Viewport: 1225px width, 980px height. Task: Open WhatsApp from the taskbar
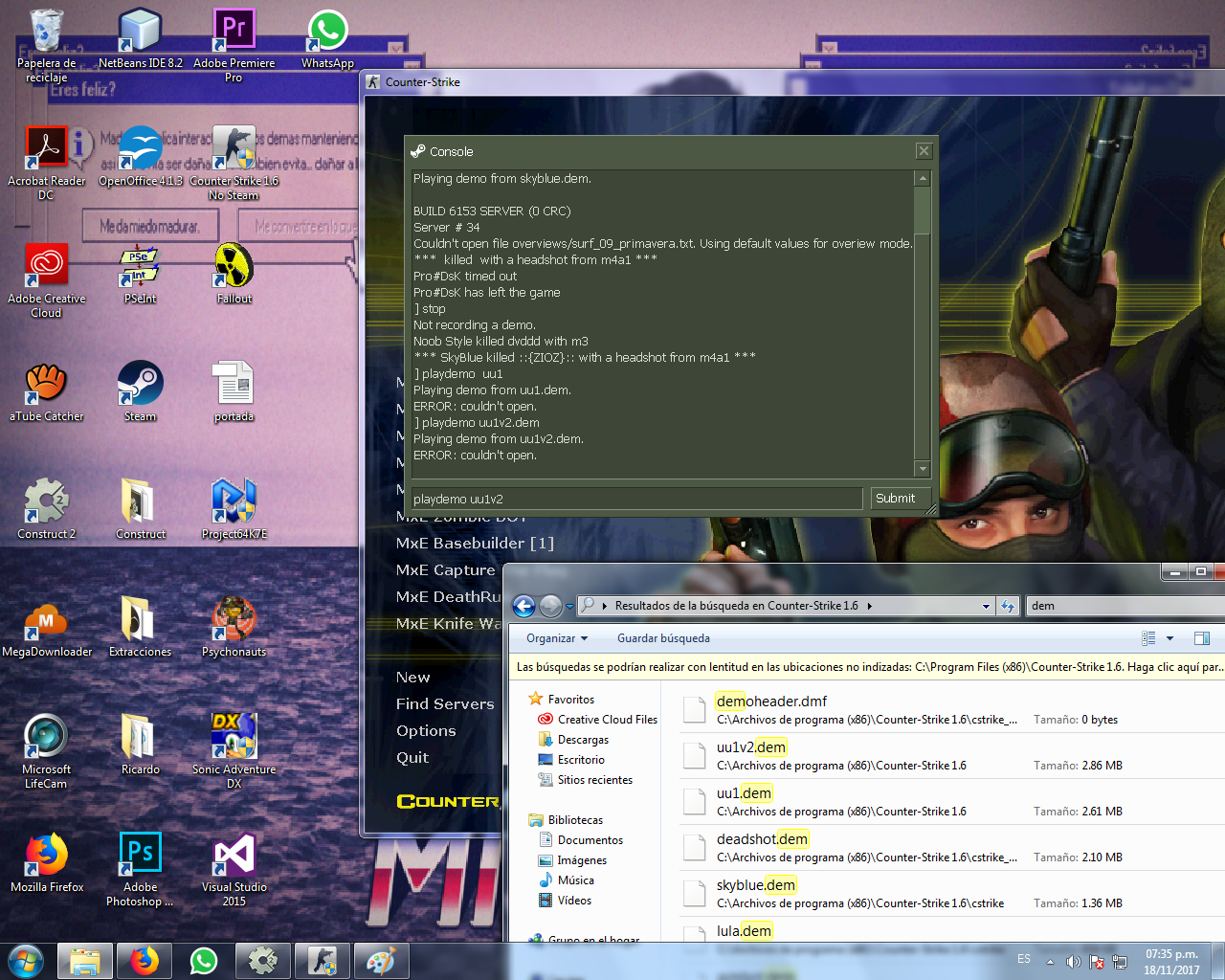click(204, 961)
